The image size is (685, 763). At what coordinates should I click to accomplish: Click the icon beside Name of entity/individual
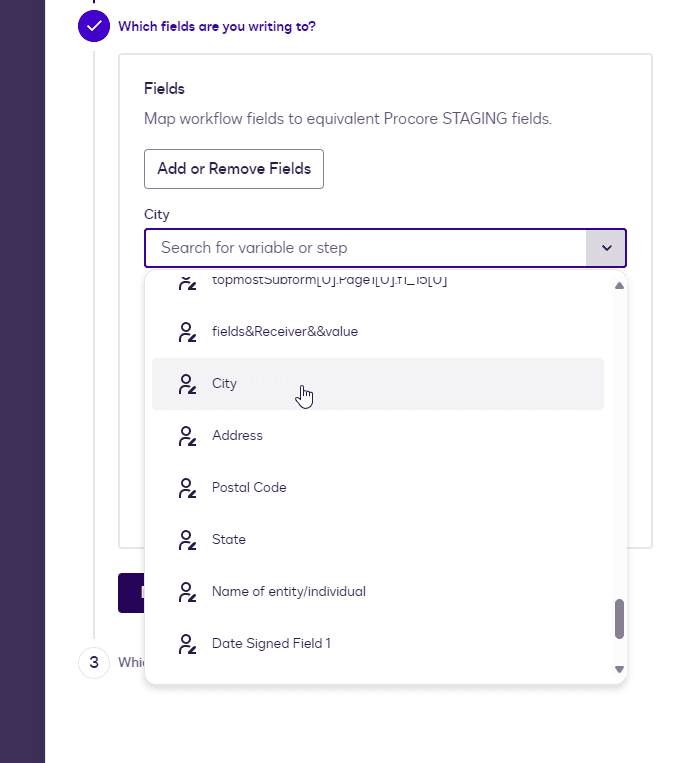click(x=186, y=592)
